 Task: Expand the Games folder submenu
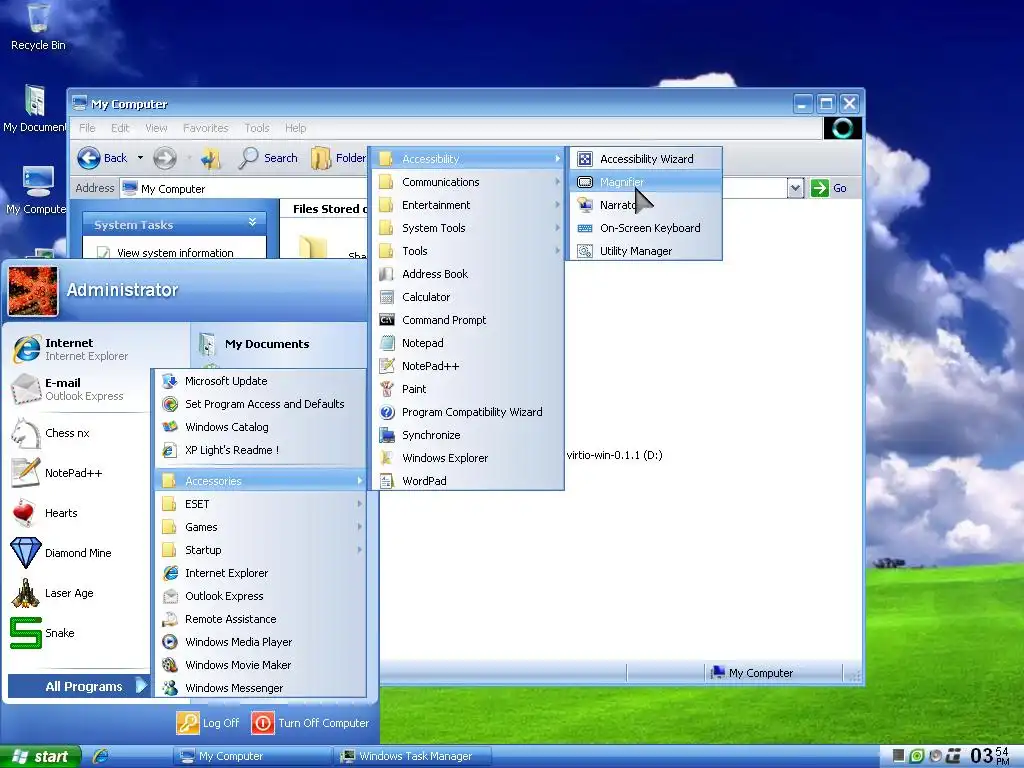pos(261,527)
